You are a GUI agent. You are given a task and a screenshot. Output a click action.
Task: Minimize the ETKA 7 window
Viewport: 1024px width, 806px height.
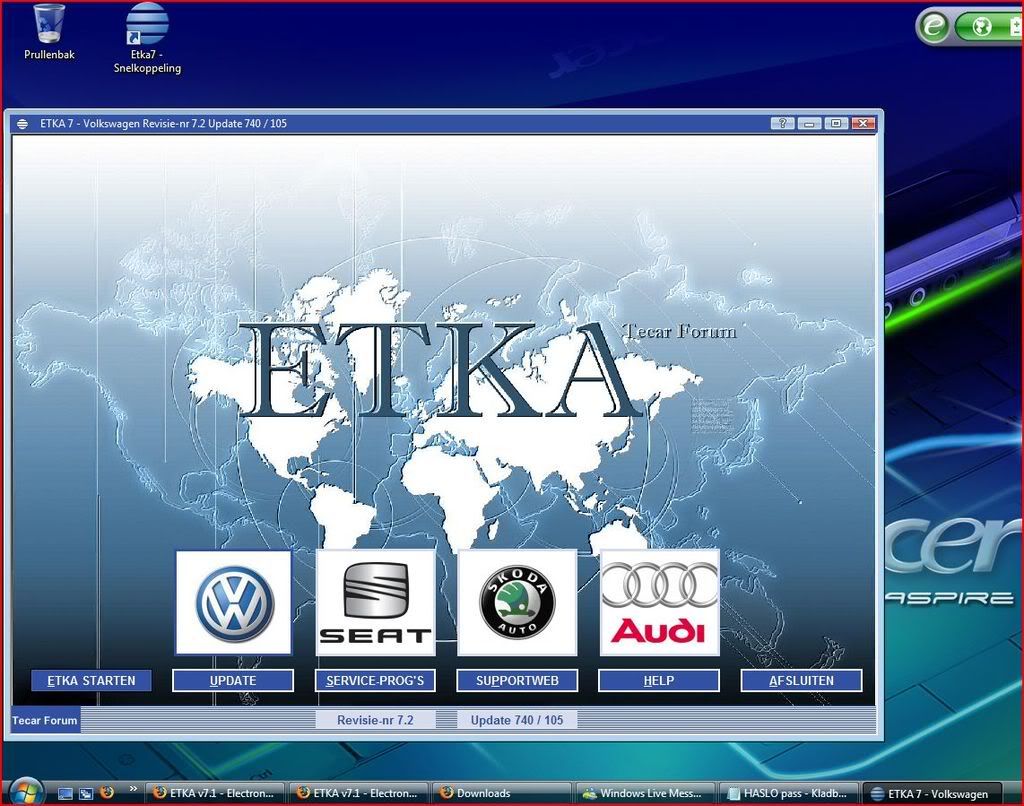point(809,123)
